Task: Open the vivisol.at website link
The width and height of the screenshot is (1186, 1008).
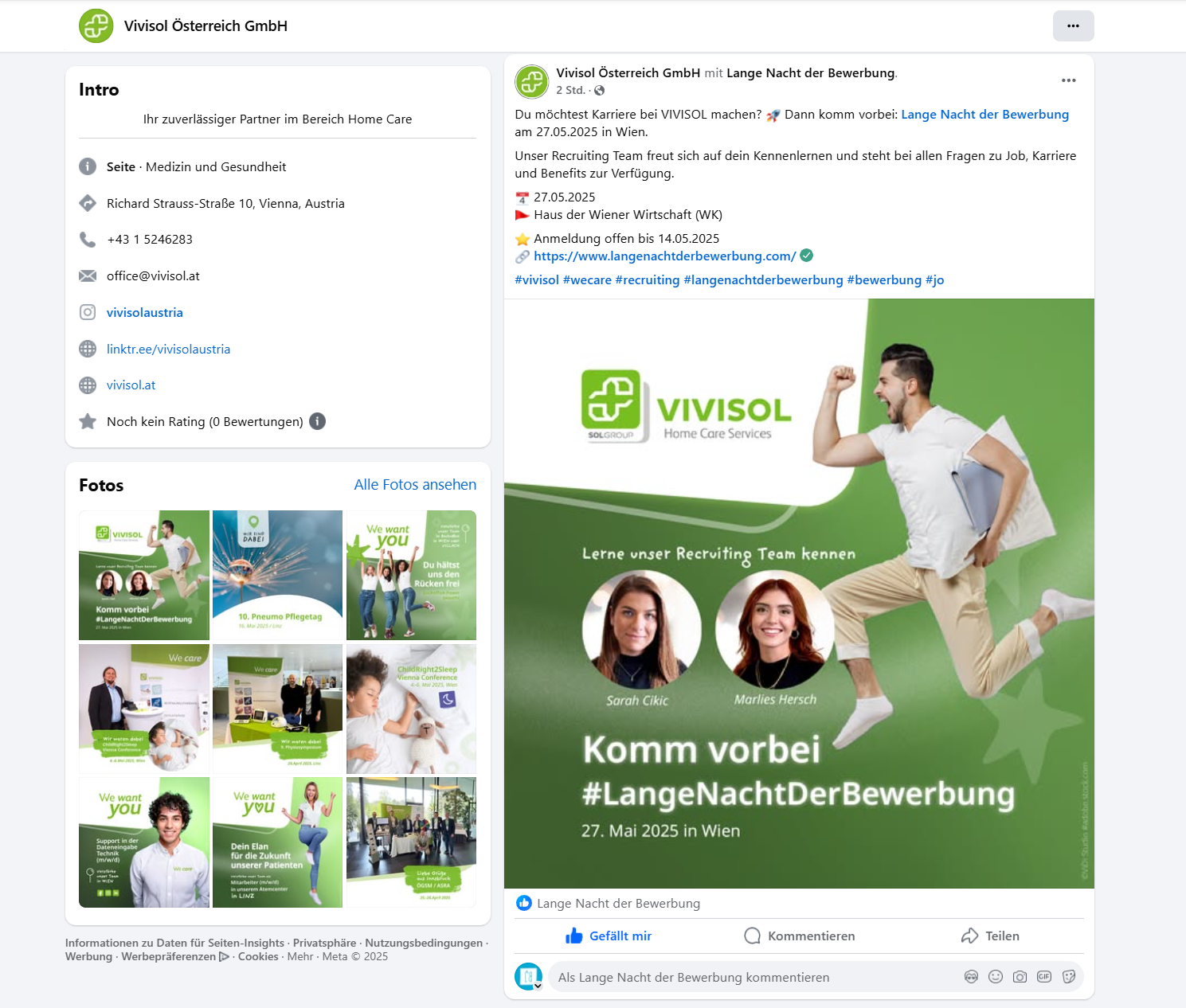Action: [131, 385]
